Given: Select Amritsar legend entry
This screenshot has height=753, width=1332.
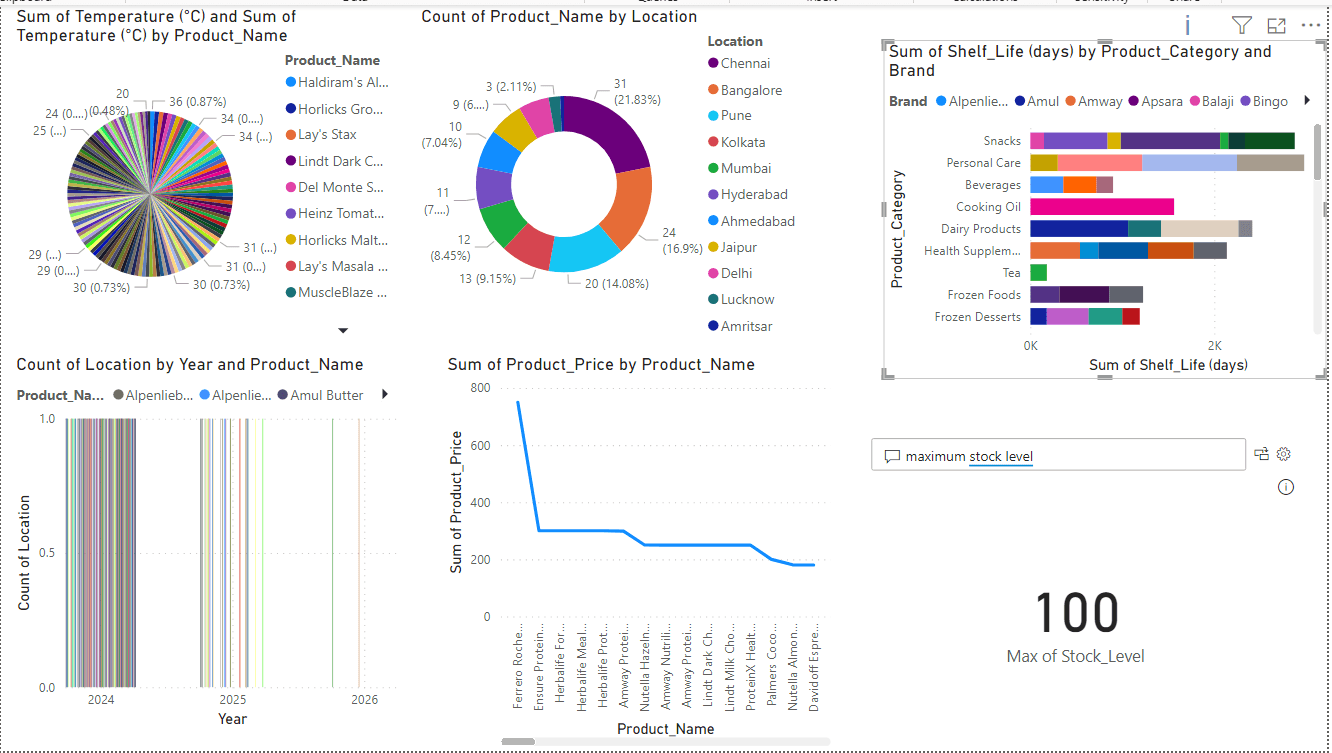Looking at the screenshot, I should 740,326.
